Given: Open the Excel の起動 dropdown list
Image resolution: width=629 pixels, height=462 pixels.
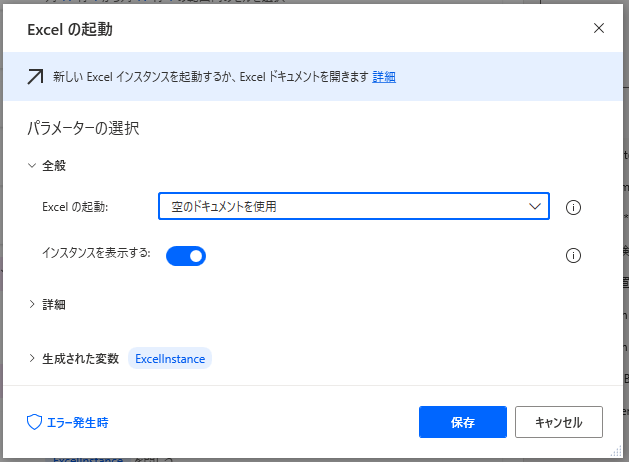Looking at the screenshot, I should (353, 207).
